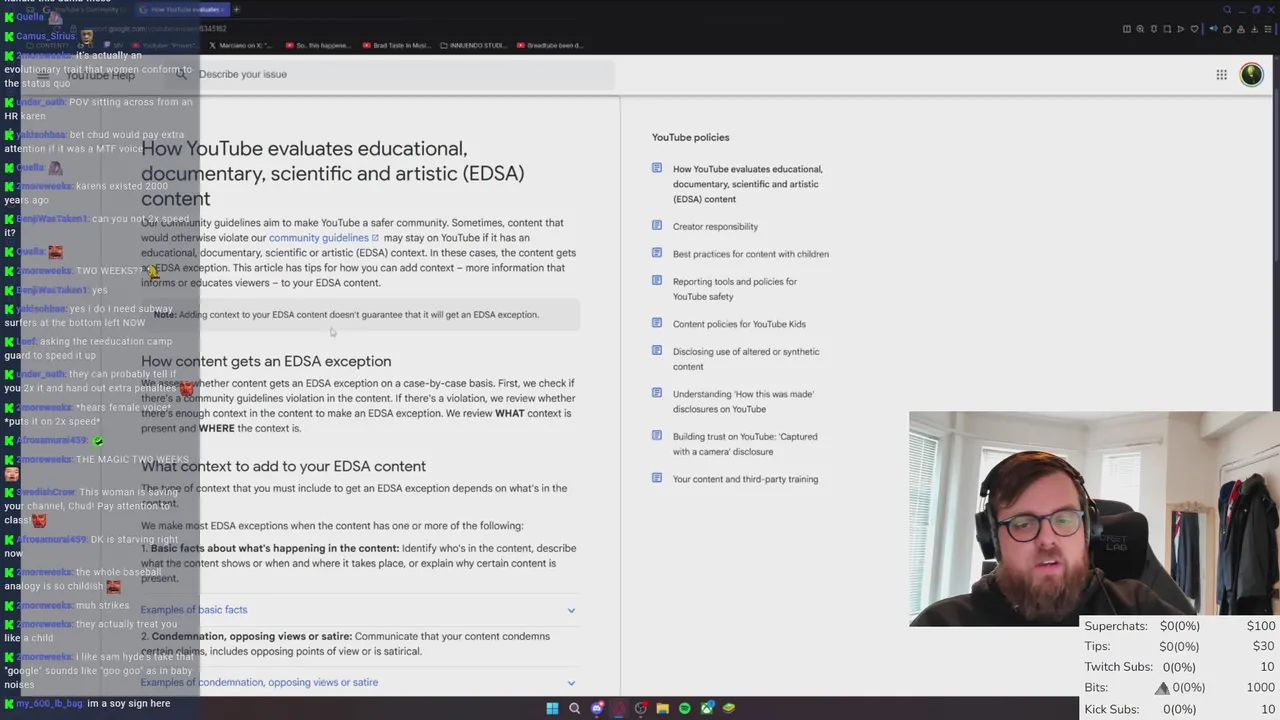Click the Superchats goal row in the overlay
Viewport: 1280px width, 720px height.
(x=1179, y=626)
